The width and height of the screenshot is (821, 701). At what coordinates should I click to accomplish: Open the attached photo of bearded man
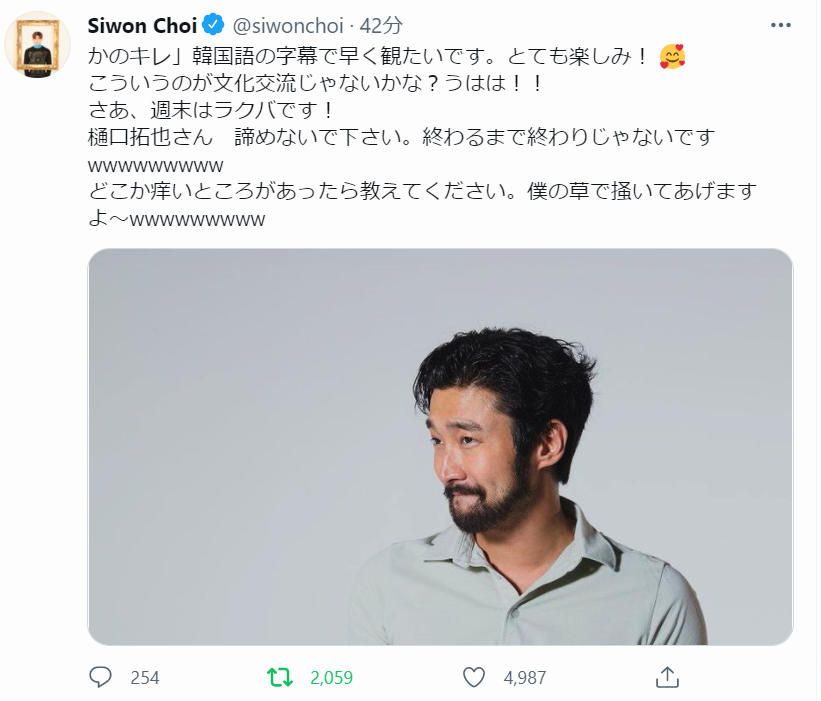point(440,447)
